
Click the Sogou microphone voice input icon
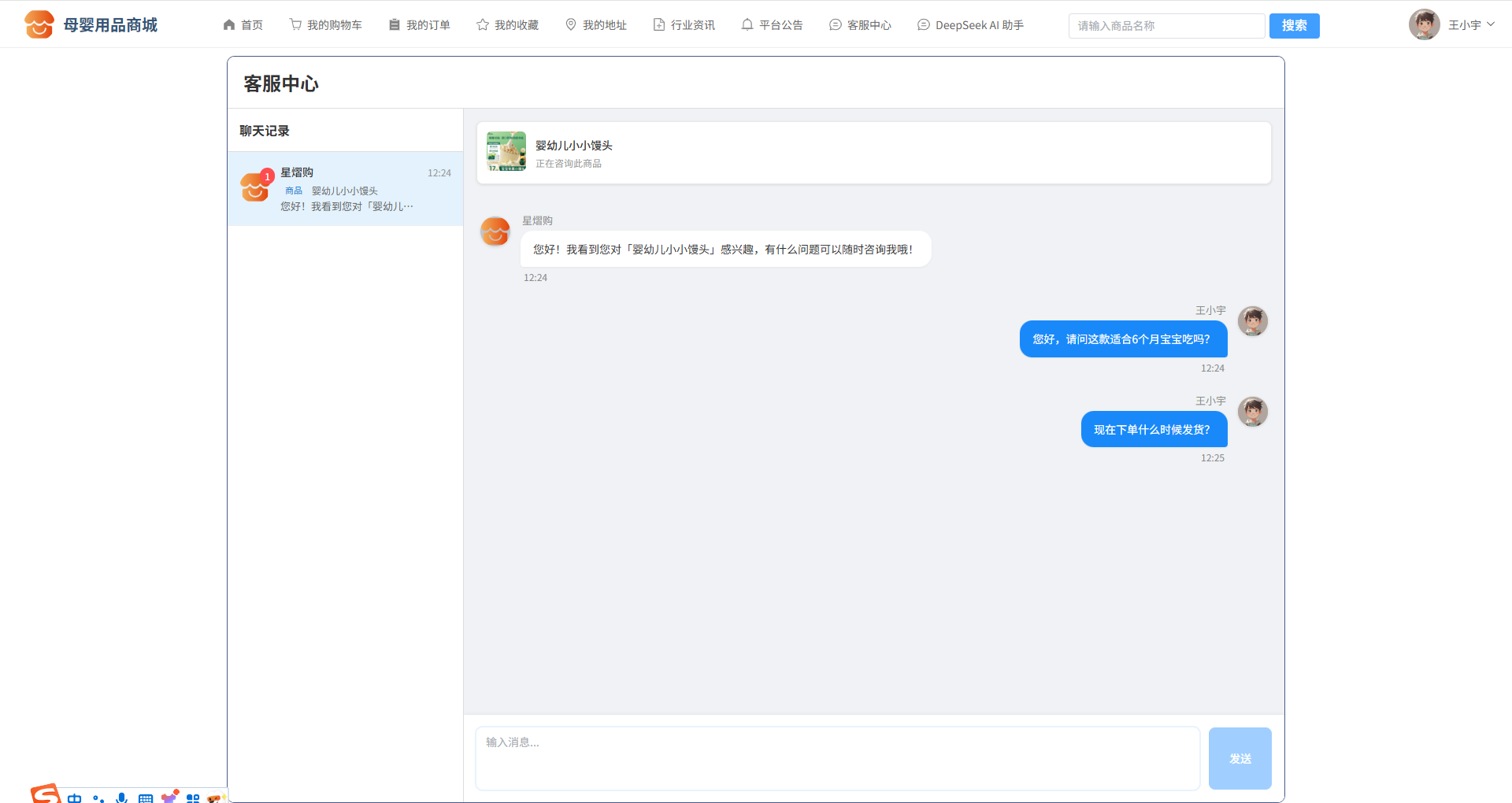pos(121,797)
